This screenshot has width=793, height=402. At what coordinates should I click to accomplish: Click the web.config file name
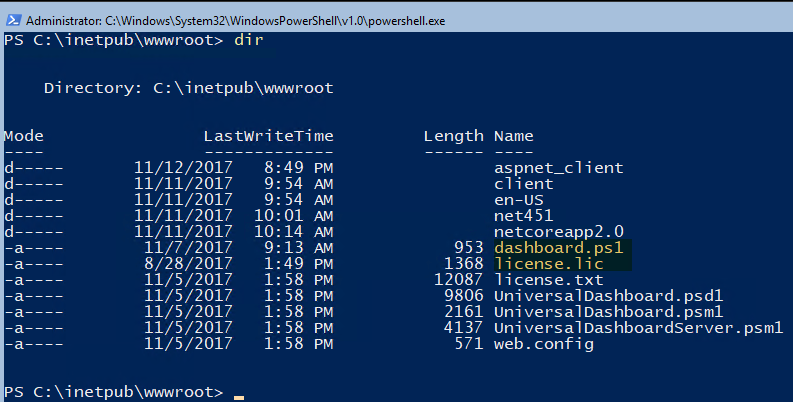543,344
